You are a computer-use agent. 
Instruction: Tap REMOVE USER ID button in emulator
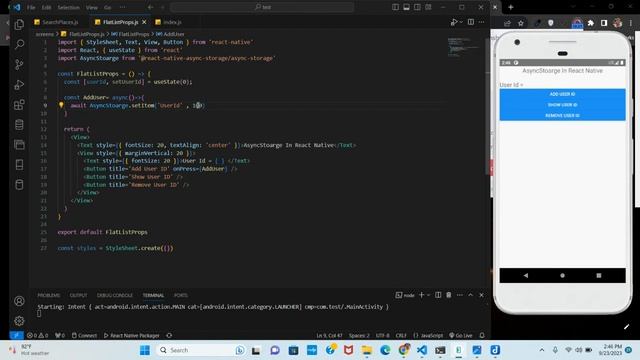(x=562, y=116)
